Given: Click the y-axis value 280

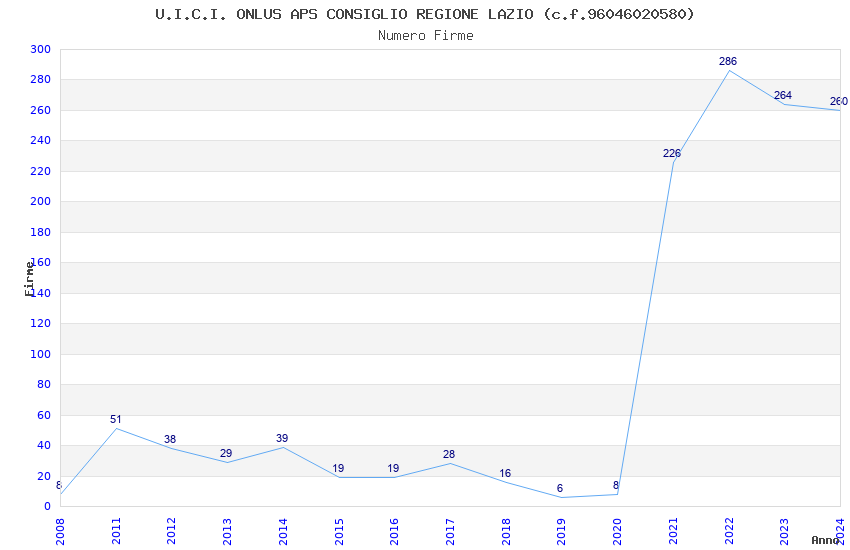Looking at the screenshot, I should tap(41, 80).
